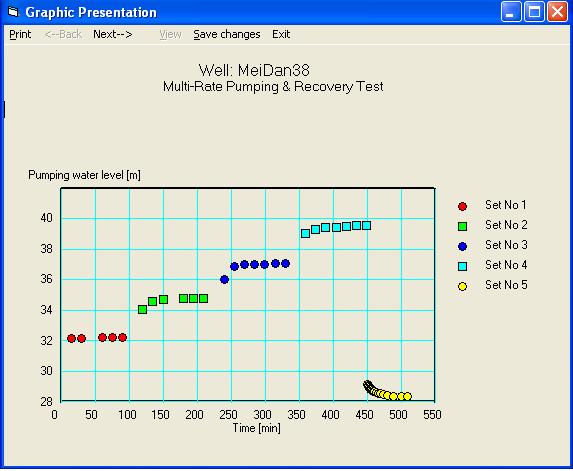
Task: Select the Well: MeiDan38 chart title
Action: 254,70
